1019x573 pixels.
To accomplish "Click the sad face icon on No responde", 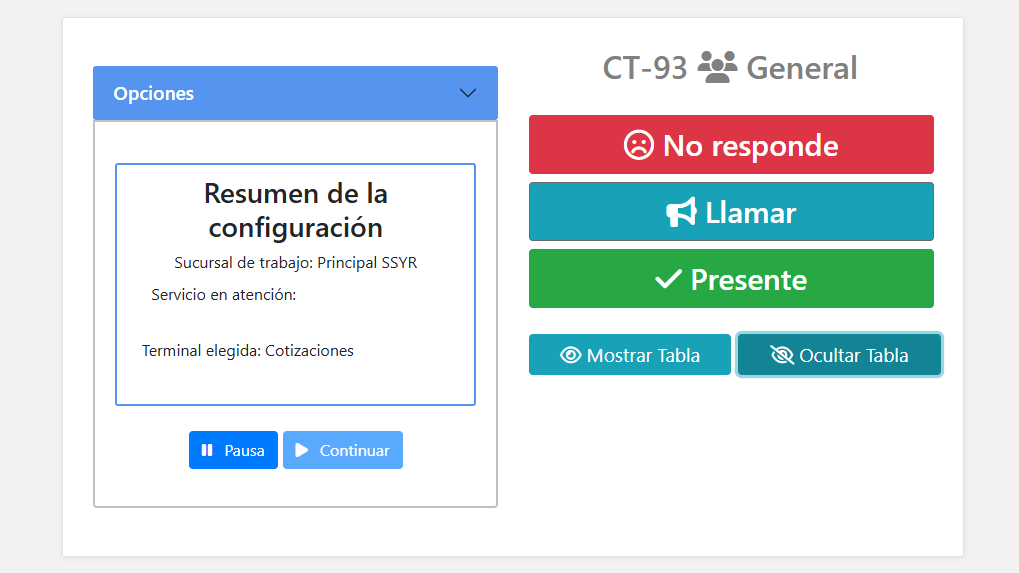I will (x=638, y=145).
